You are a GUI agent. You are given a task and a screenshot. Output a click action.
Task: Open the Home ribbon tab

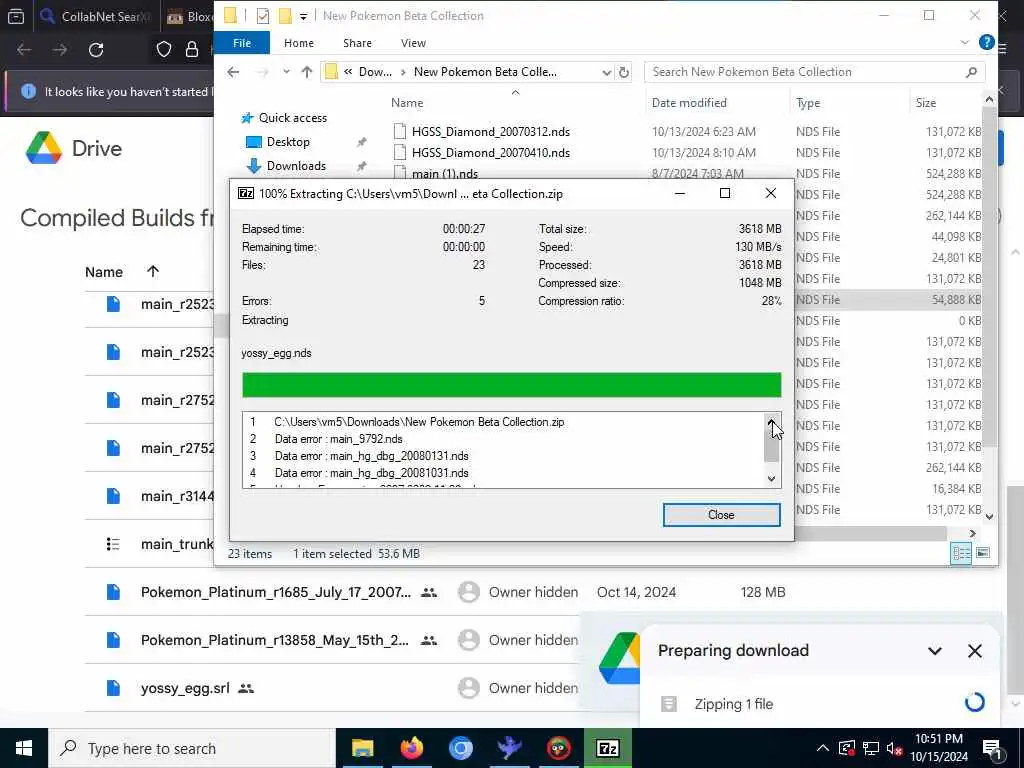click(298, 43)
